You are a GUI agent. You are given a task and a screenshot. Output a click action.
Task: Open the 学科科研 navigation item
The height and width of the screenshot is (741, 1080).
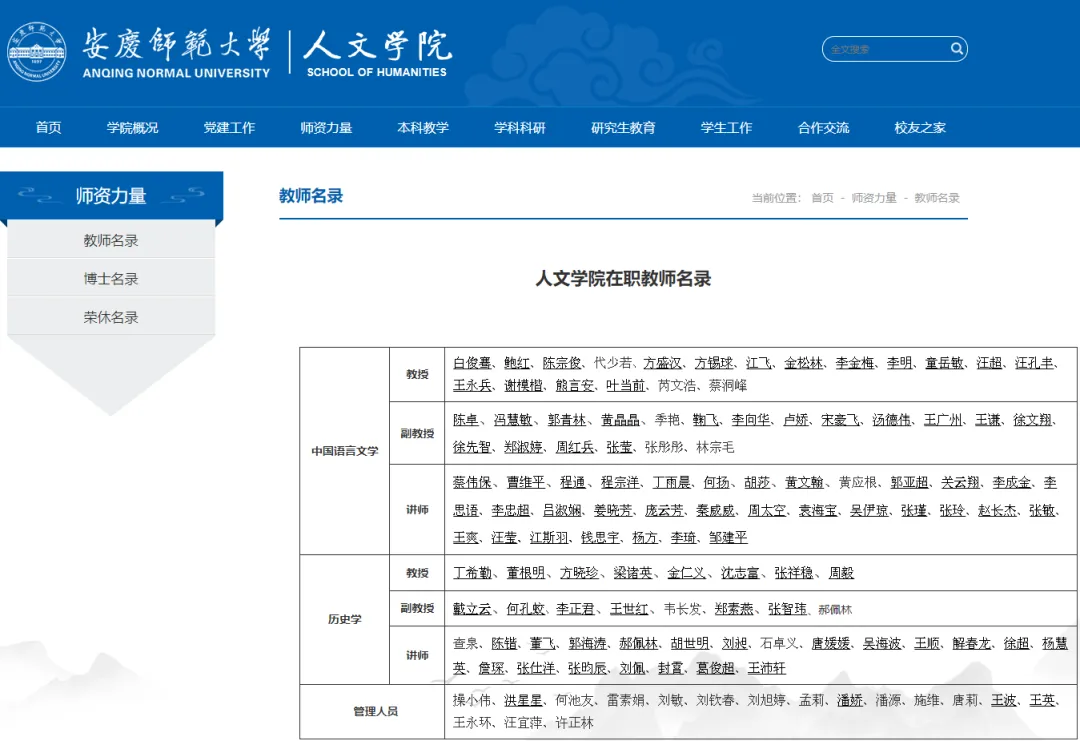point(519,127)
